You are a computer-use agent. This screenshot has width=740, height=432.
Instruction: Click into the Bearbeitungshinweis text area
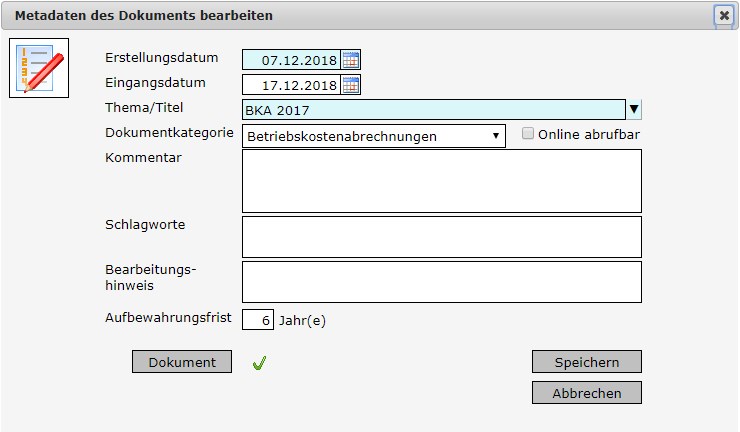(x=442, y=282)
